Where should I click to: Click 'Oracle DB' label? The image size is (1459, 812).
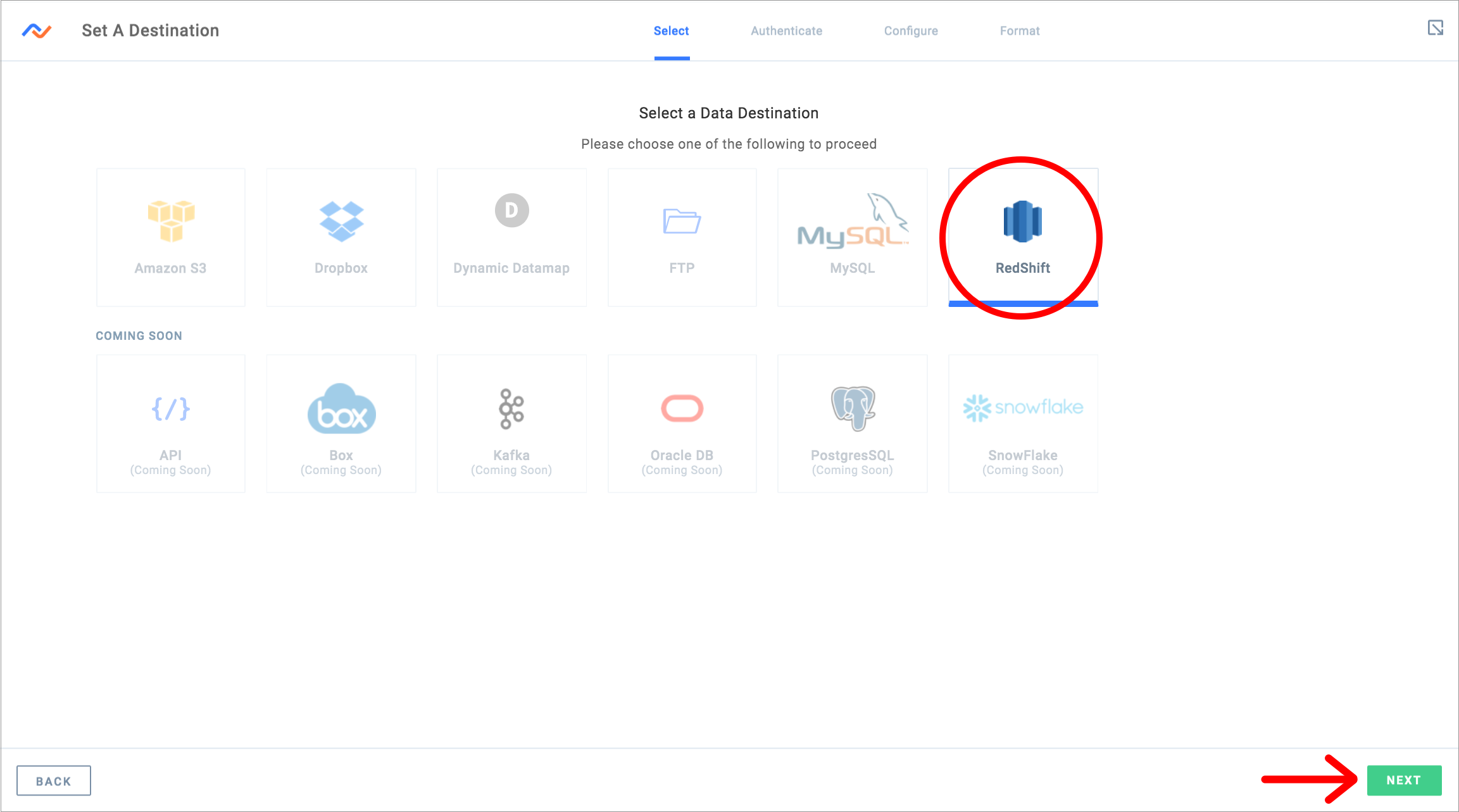click(682, 456)
